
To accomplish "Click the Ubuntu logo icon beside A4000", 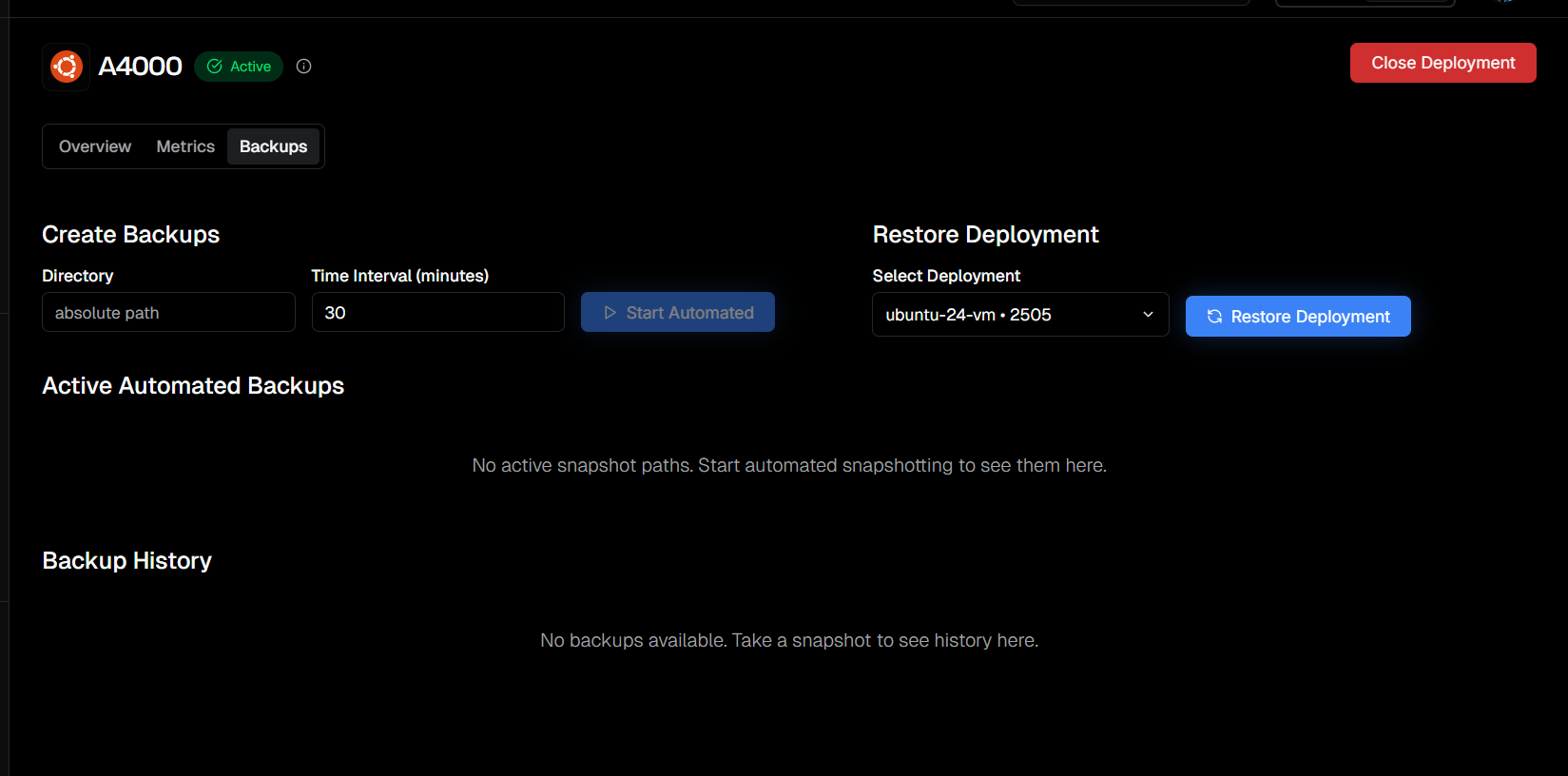I will [67, 67].
